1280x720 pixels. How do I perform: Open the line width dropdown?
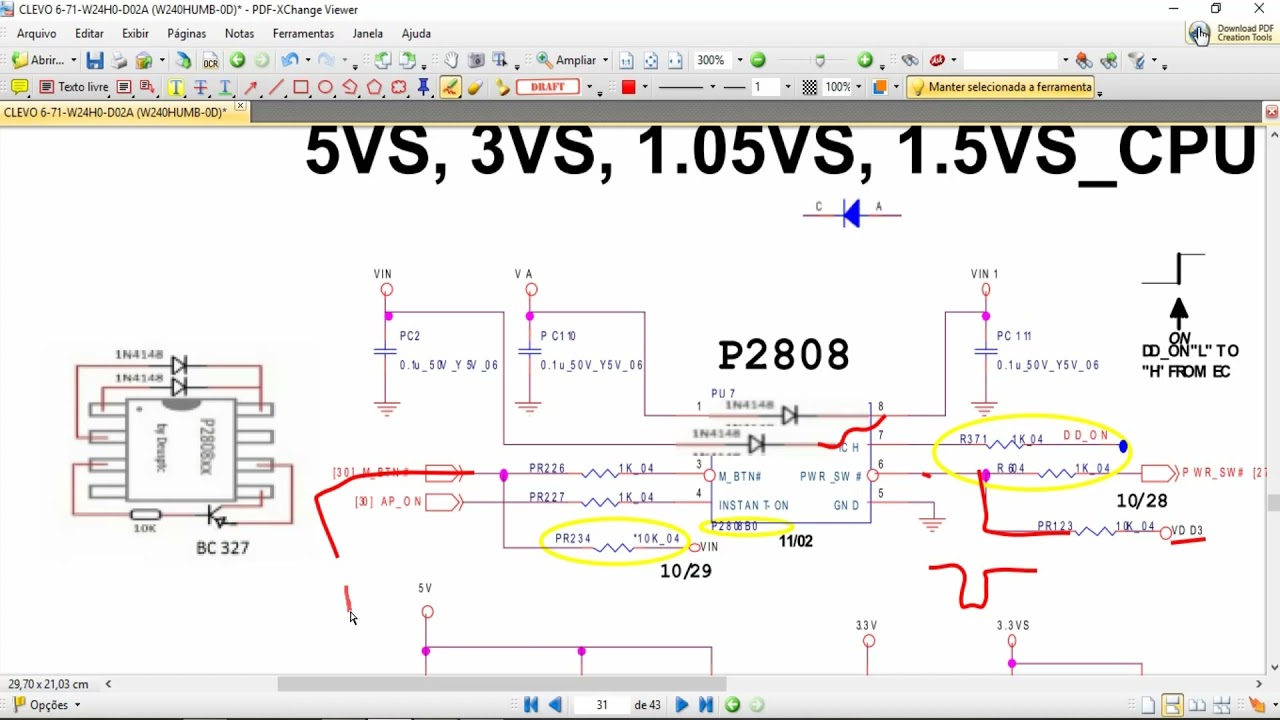786,87
